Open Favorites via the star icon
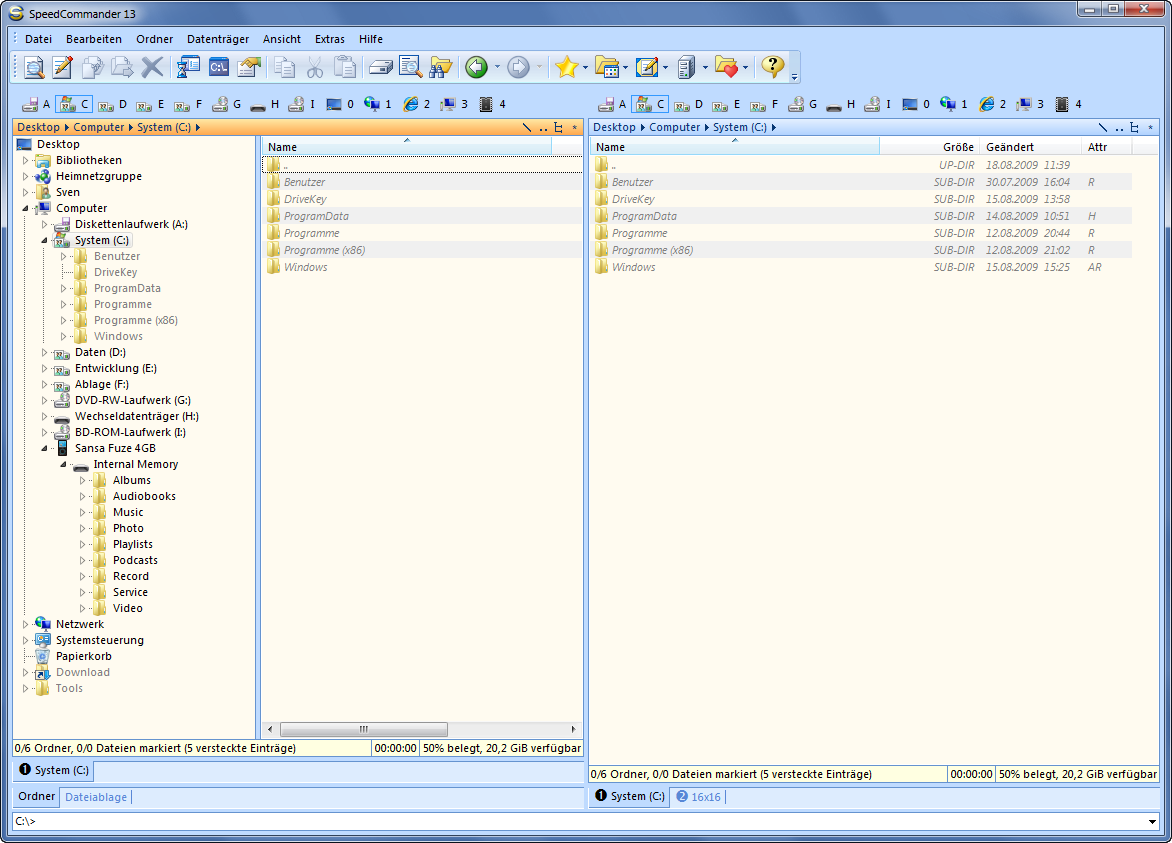The width and height of the screenshot is (1172, 843). pos(566,68)
